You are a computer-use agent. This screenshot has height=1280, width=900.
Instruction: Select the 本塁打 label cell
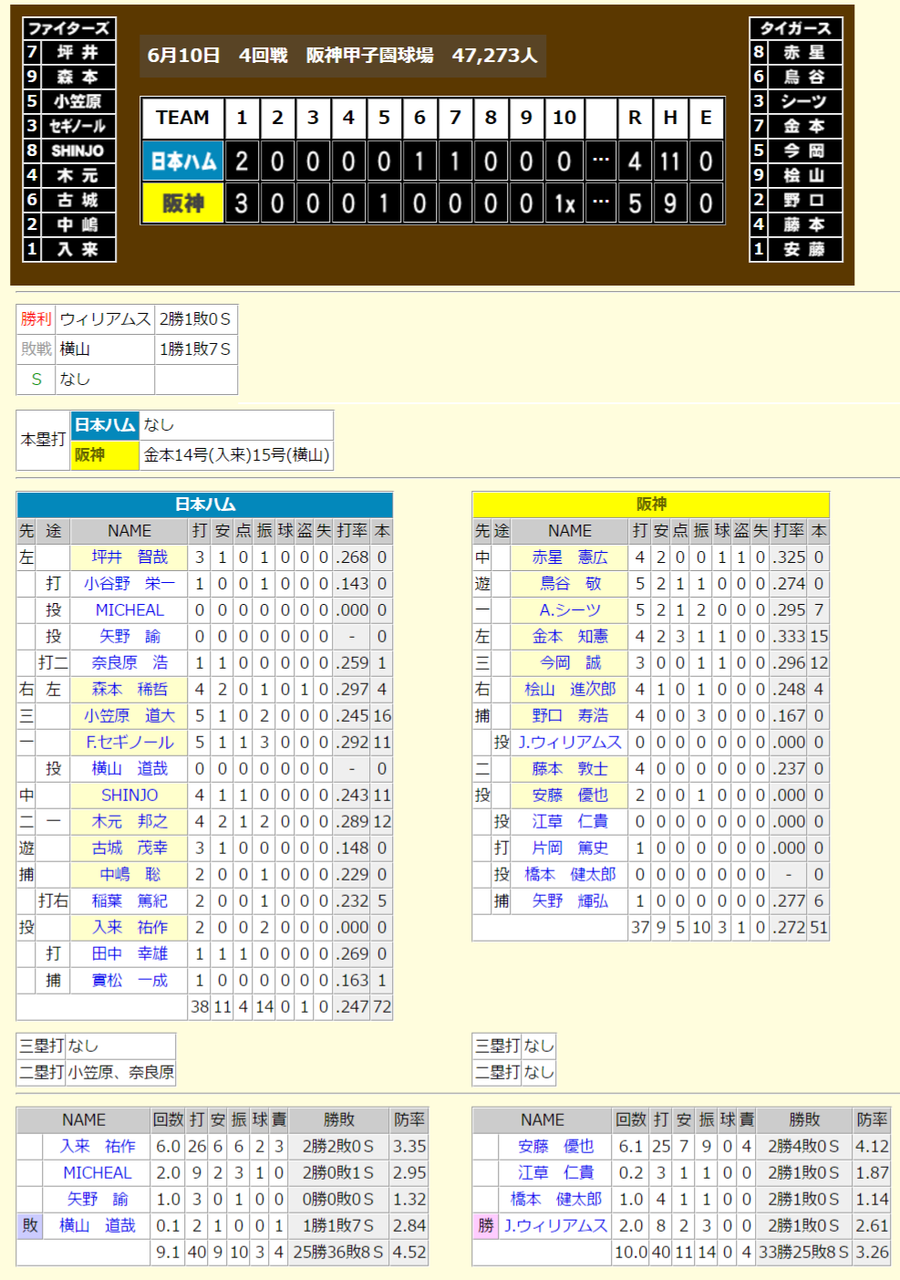tap(44, 440)
